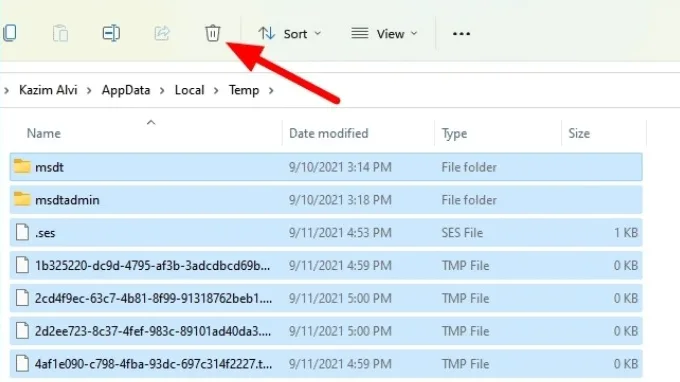Click the 2cd4f9ec file document icon
This screenshot has height=382, width=680.
pyautogui.click(x=22, y=298)
